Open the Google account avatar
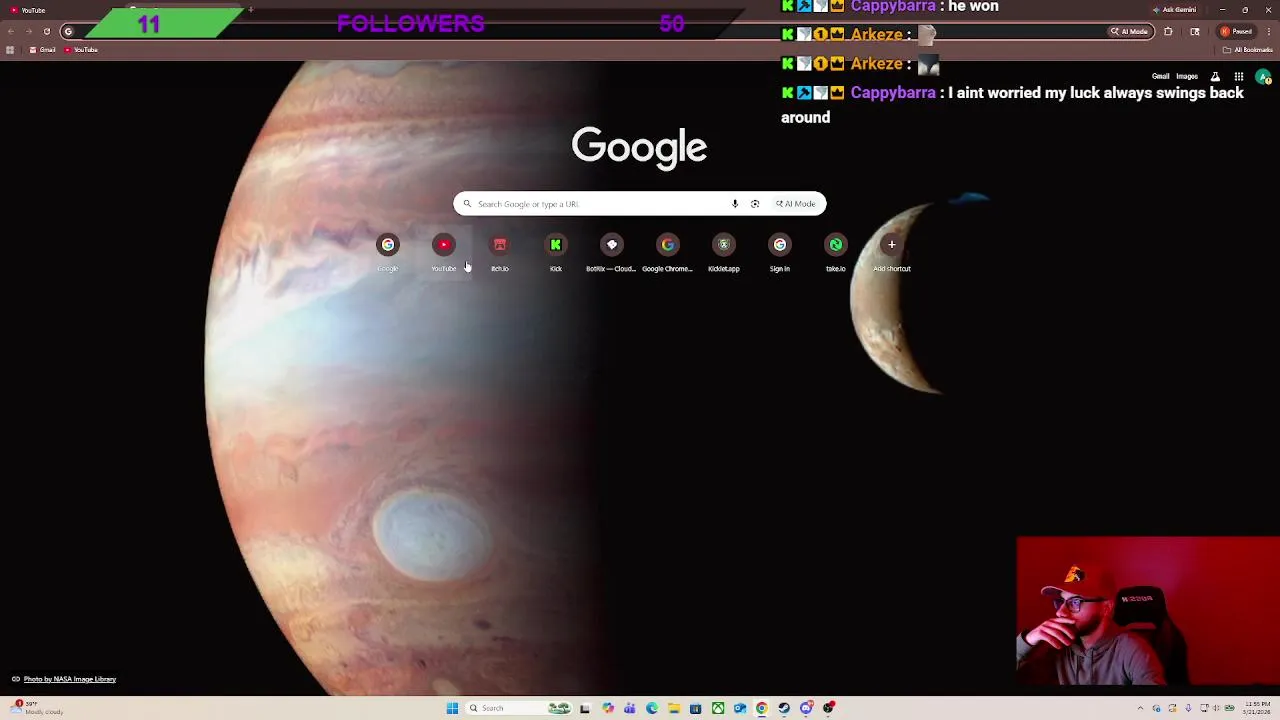This screenshot has width=1280, height=720. click(x=1263, y=77)
